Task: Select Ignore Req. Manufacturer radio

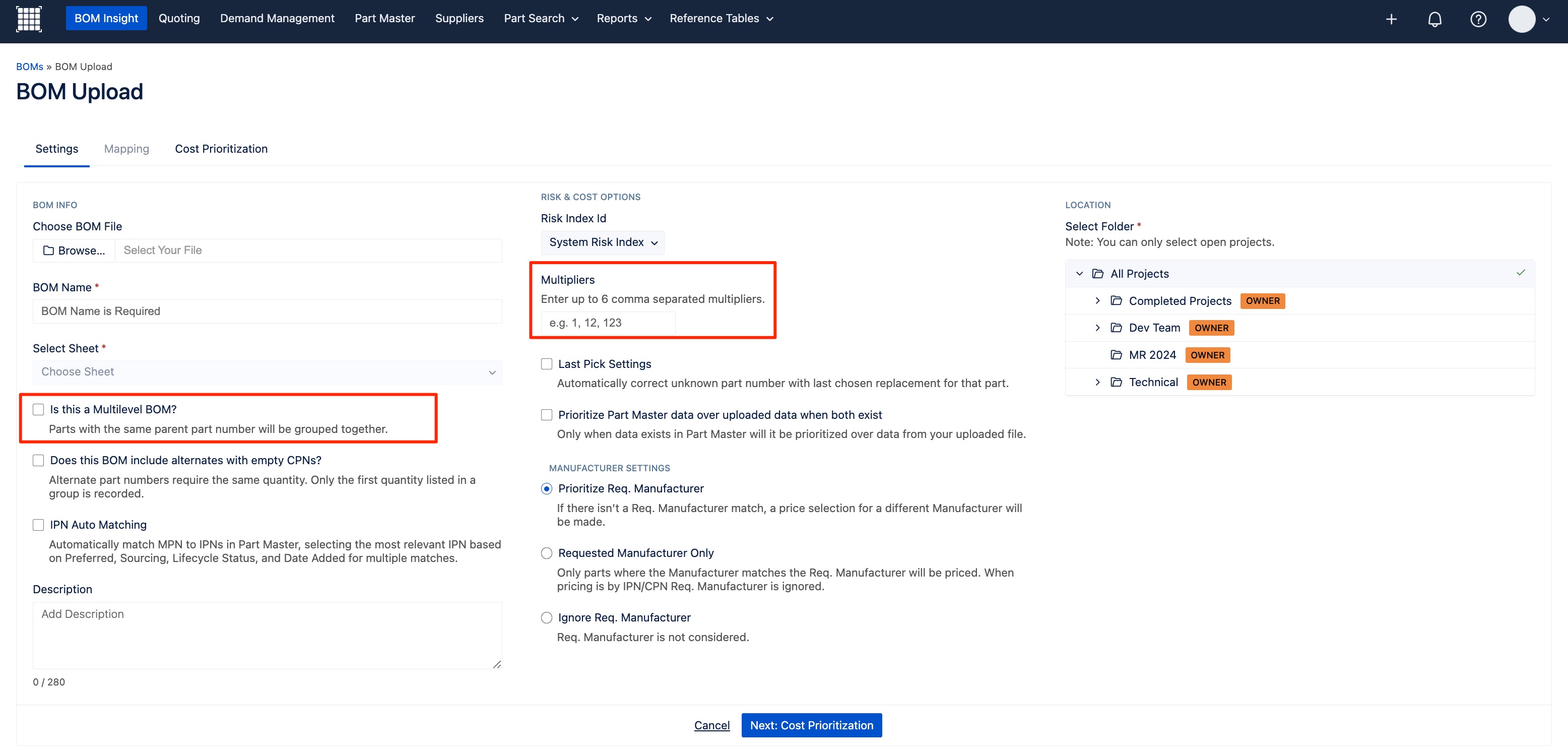Action: point(547,617)
